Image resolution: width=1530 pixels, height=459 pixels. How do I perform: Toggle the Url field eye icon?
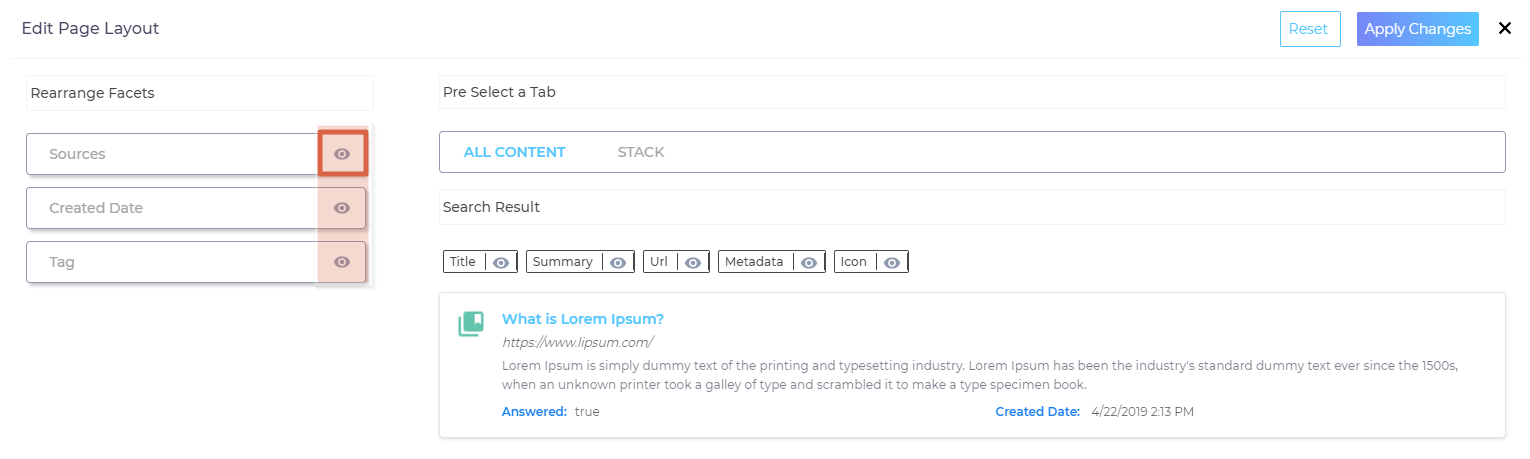pos(694,262)
